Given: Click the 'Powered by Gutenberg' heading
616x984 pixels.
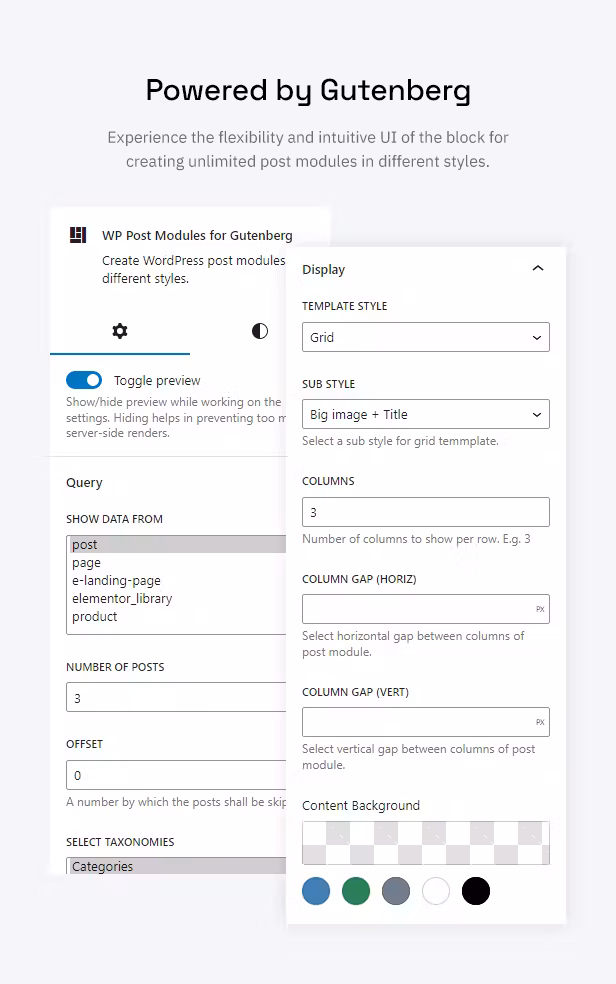Looking at the screenshot, I should 308,91.
